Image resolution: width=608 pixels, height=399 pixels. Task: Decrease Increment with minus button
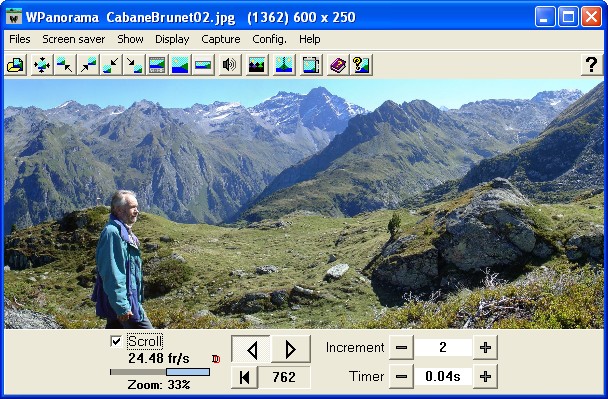click(x=401, y=347)
